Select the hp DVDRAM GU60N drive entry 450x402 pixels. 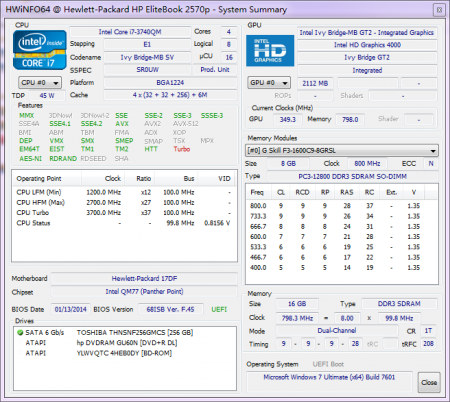[x=124, y=343]
